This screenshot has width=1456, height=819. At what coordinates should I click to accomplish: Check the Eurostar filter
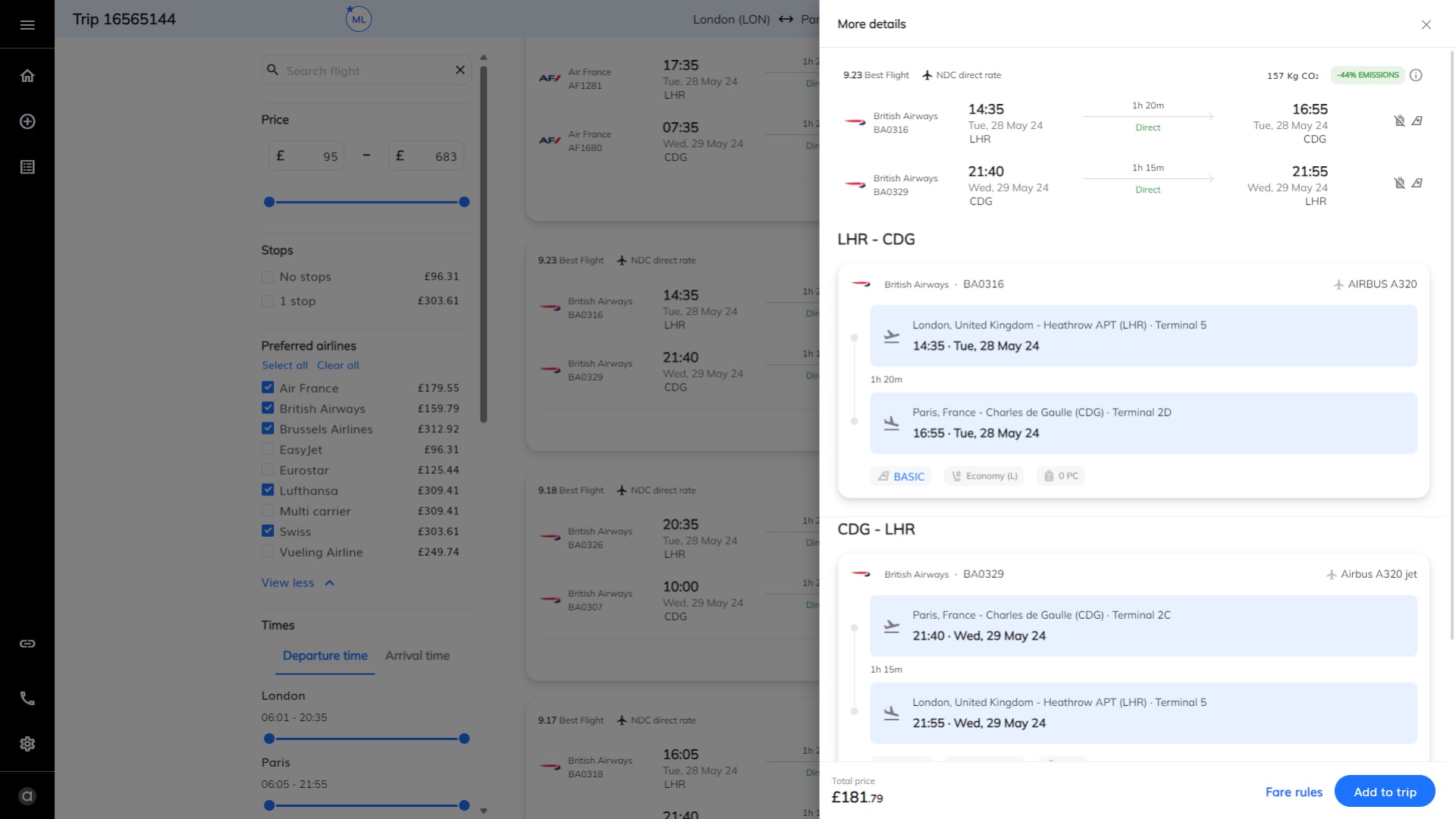pyautogui.click(x=268, y=469)
